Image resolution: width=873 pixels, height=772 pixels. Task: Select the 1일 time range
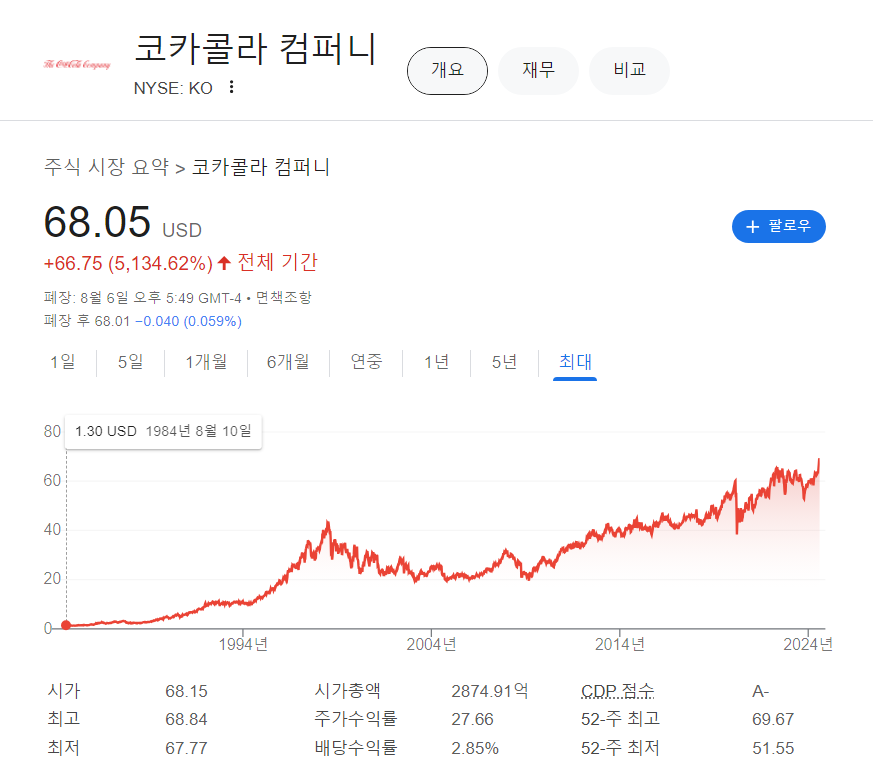tap(62, 362)
